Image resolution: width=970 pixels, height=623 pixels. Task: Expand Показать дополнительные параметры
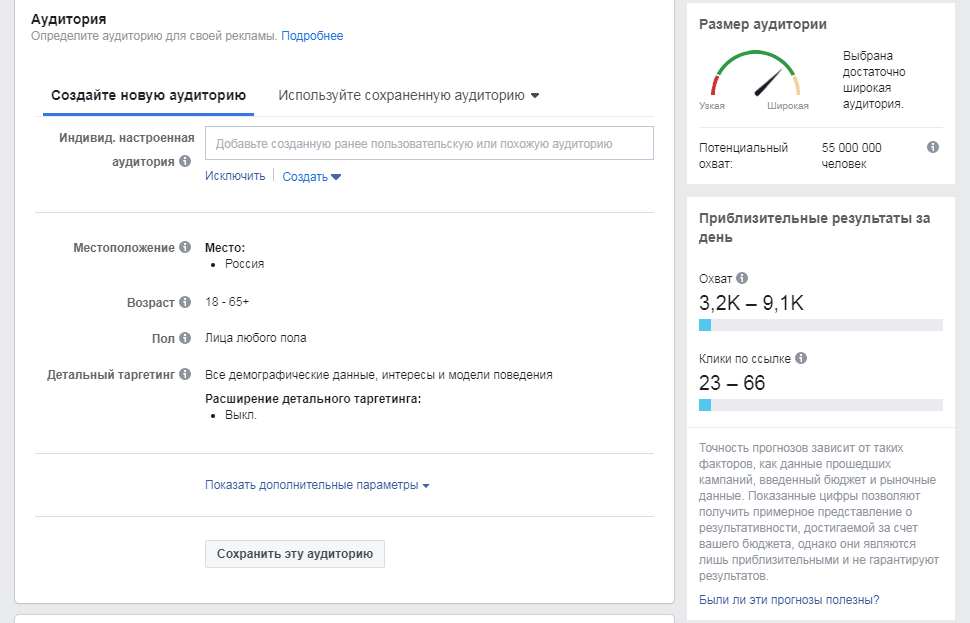coord(317,485)
